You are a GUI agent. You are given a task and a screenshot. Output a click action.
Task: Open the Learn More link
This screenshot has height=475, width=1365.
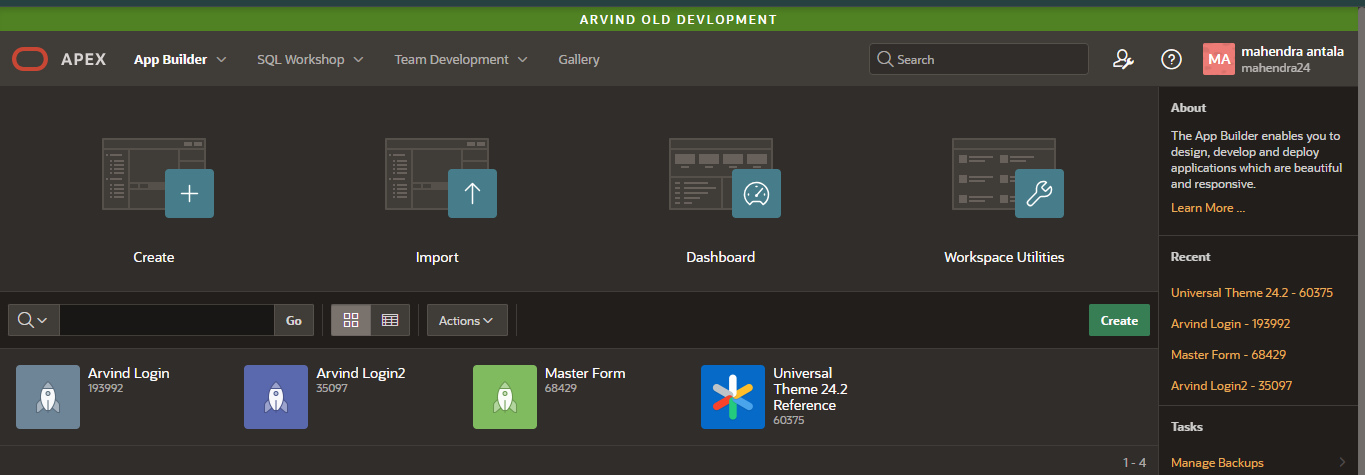1207,208
